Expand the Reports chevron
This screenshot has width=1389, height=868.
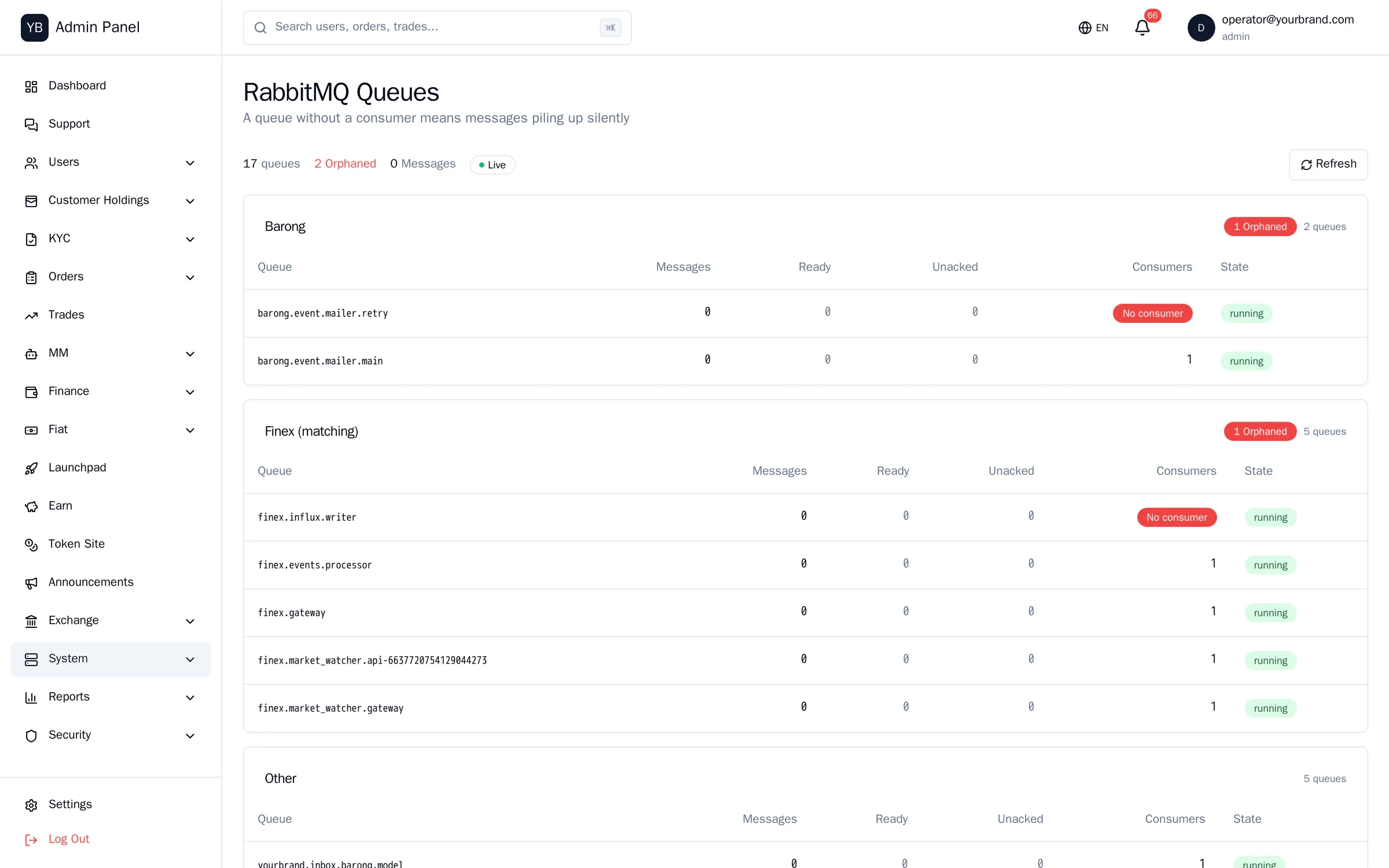coord(190,697)
